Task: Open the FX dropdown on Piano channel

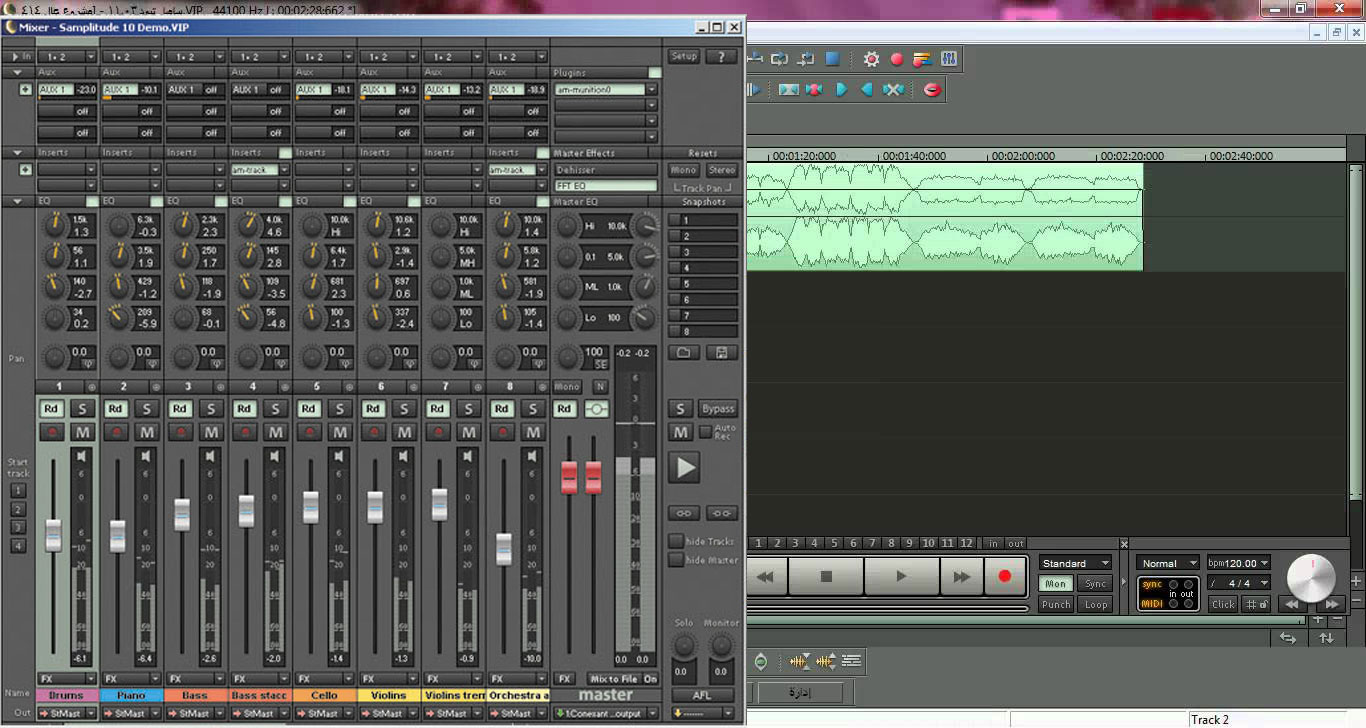Action: click(155, 679)
